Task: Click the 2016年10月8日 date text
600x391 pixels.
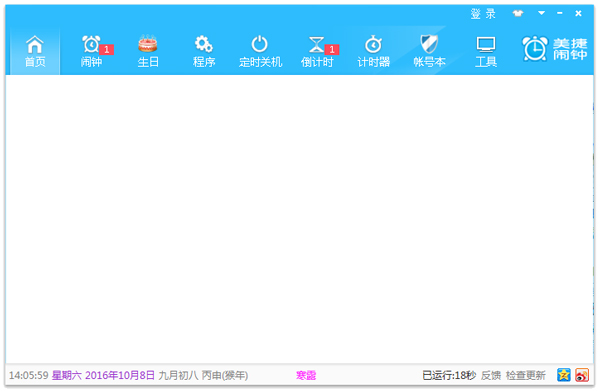Action: coord(120,375)
